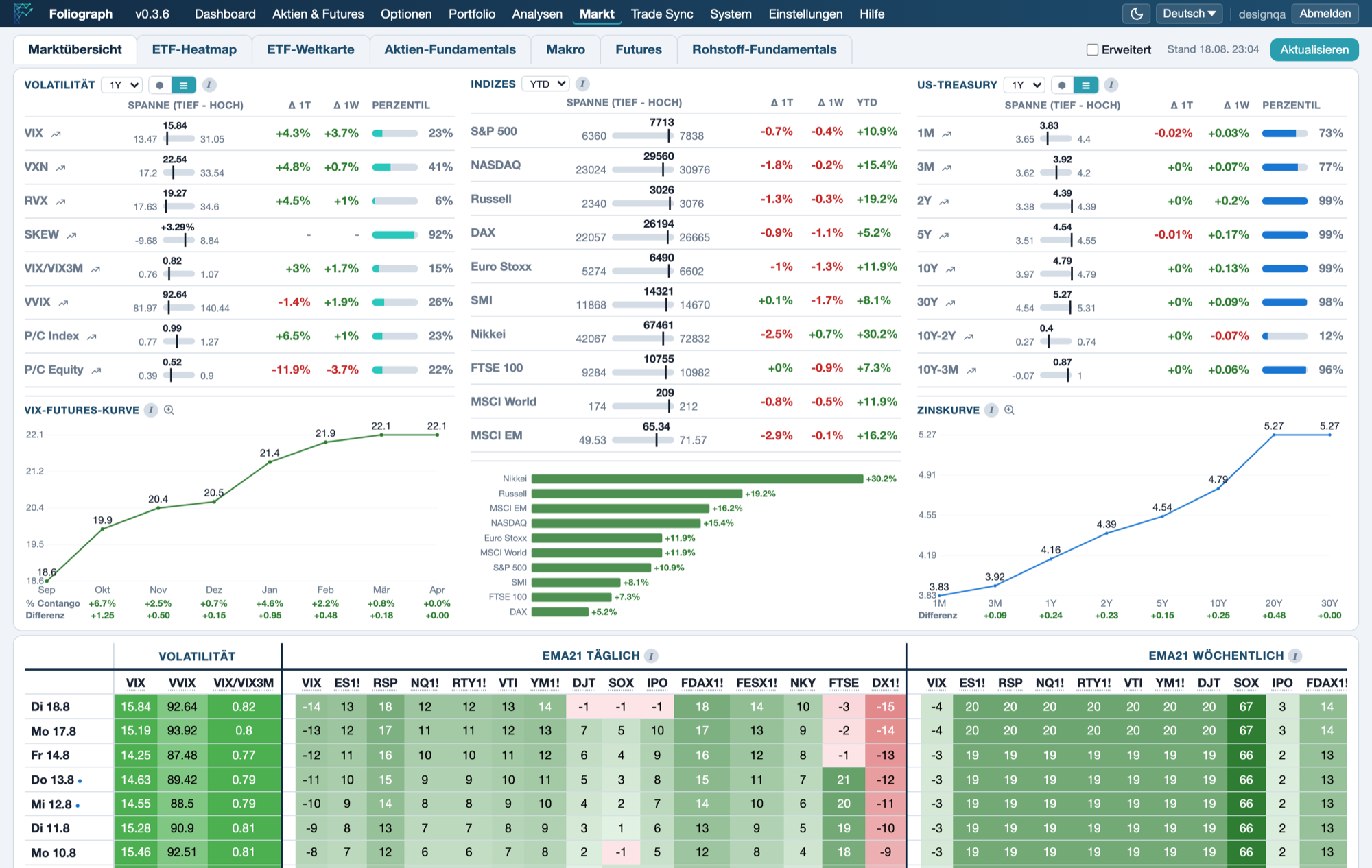
Task: Select the Di 18.8 table row
Action: point(686,707)
